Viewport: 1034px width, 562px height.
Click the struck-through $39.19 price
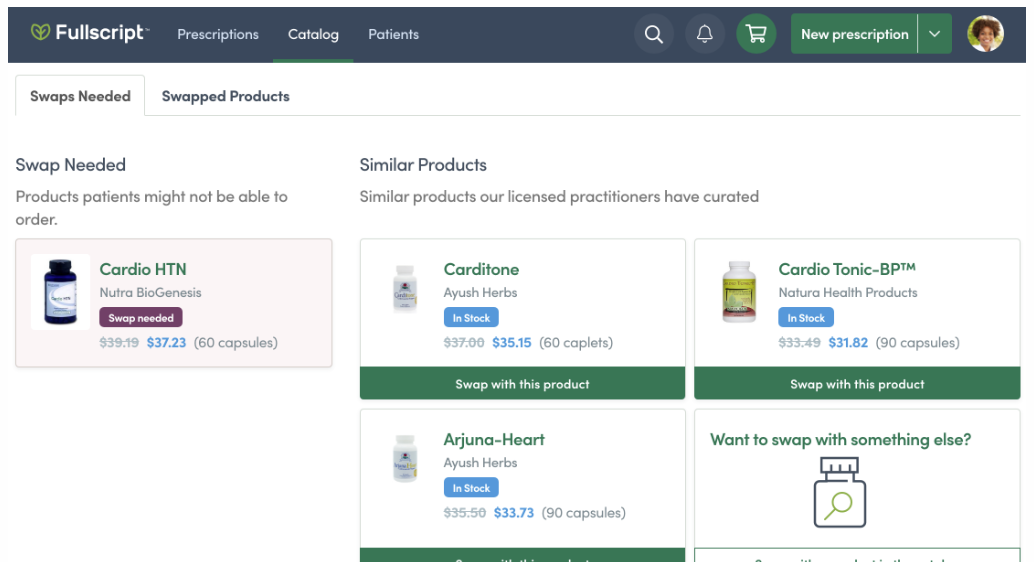[119, 342]
